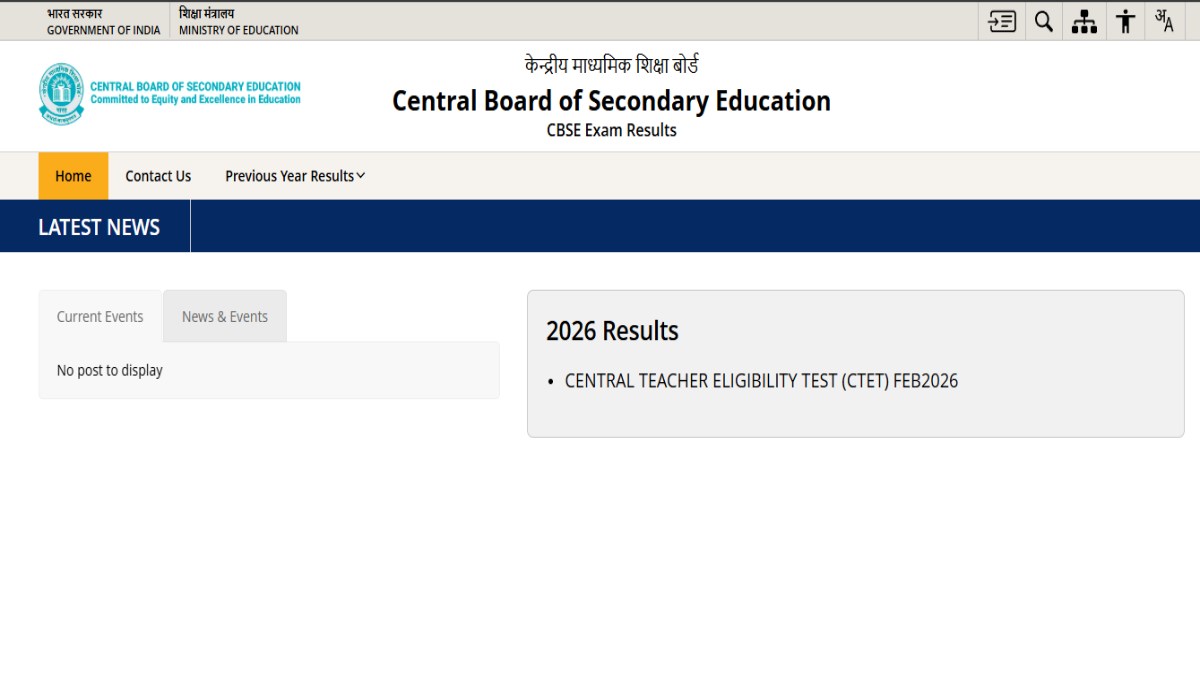Click the No post to display area

tap(110, 370)
